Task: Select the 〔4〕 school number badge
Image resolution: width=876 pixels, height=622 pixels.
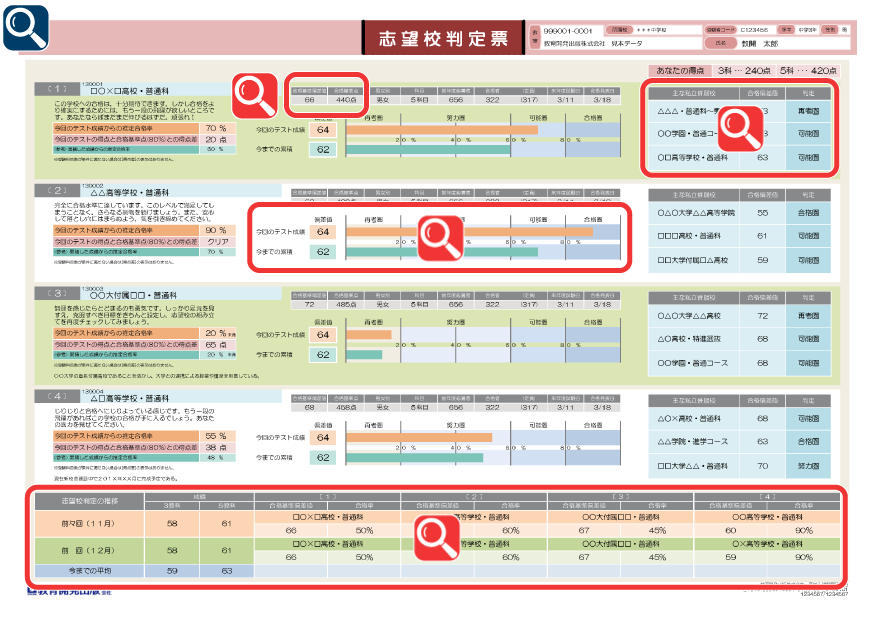Action: [x=58, y=395]
